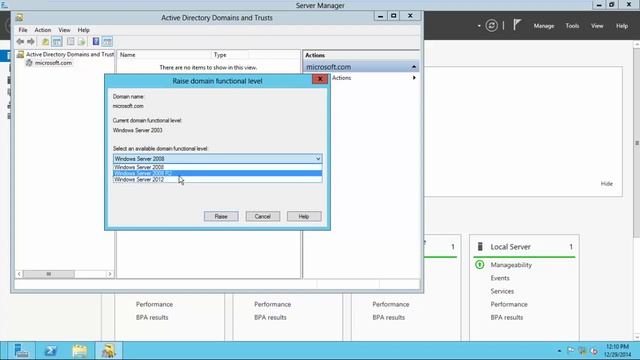Open the View menu in MMC window
This screenshot has width=640, height=360.
point(64,30)
